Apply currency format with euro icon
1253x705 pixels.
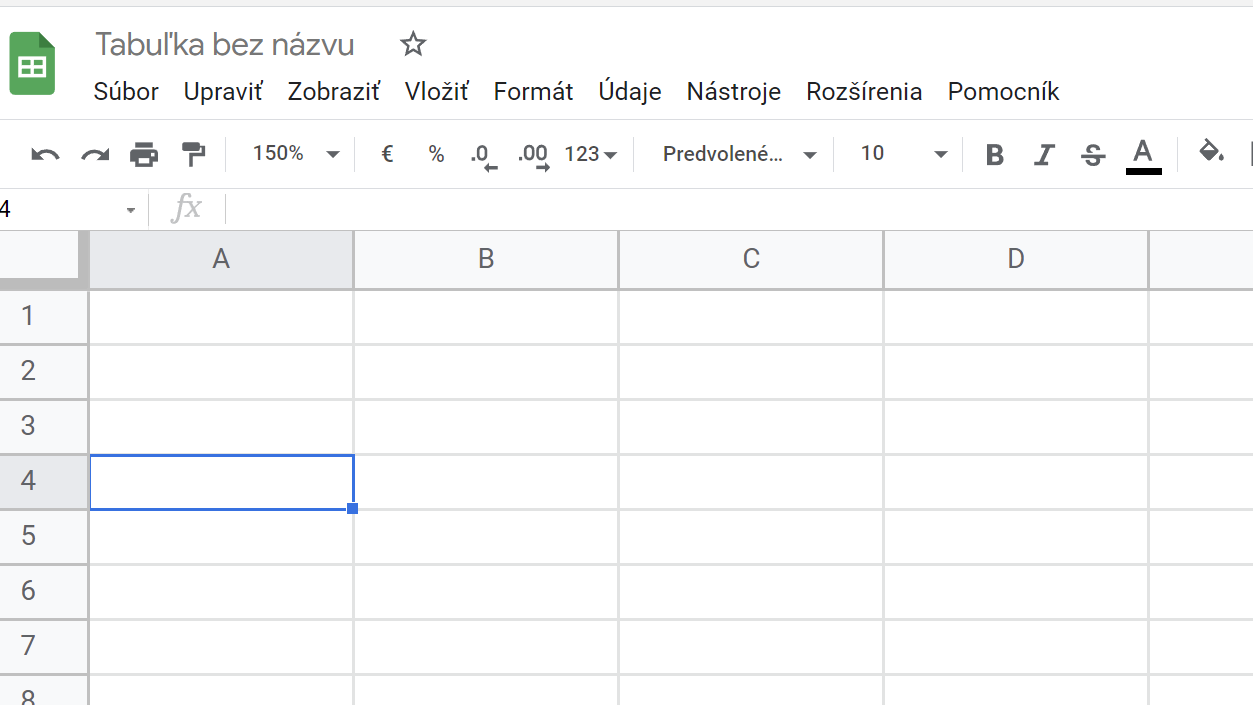(387, 153)
